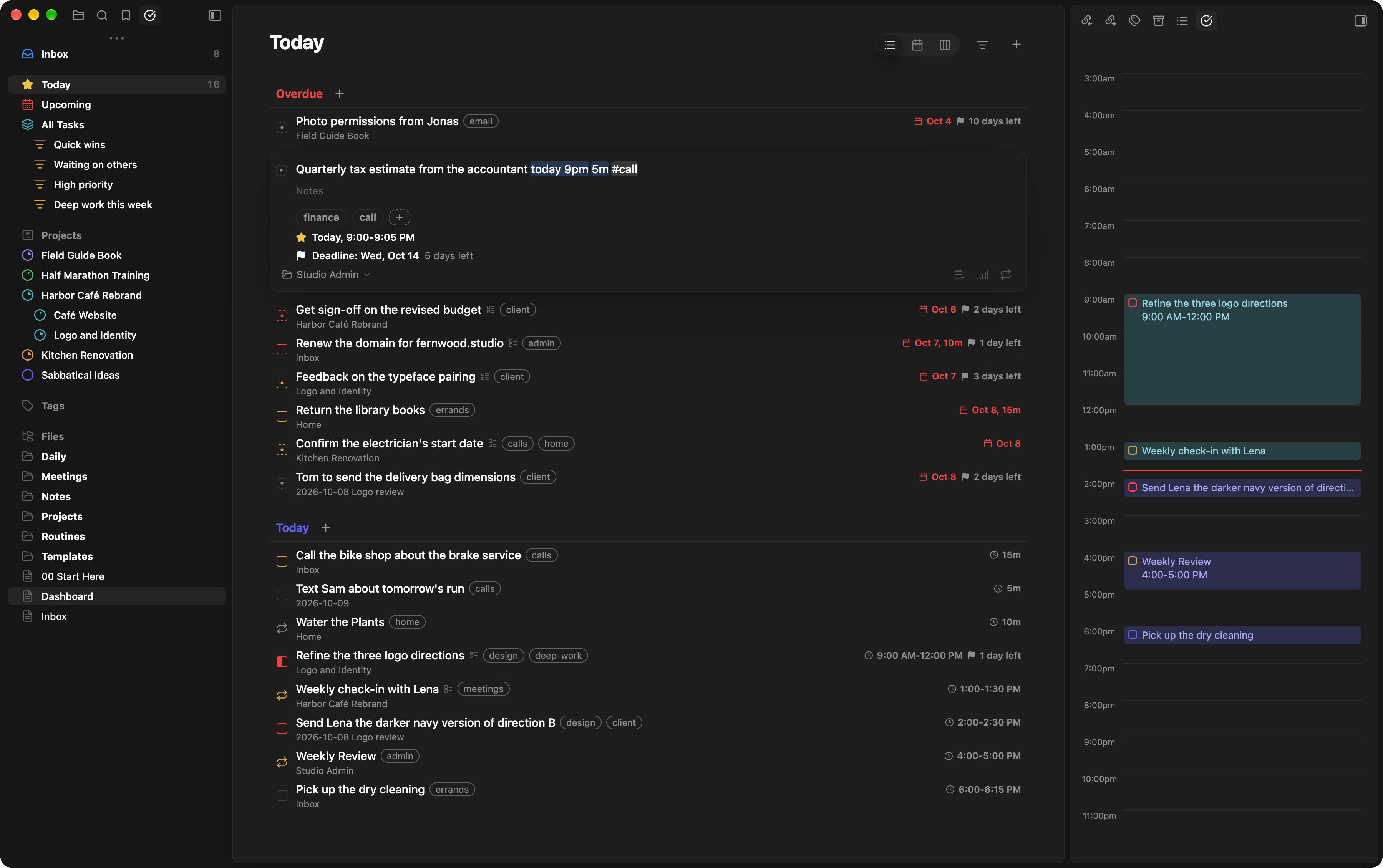This screenshot has height=868, width=1383.
Task: Check off Call the bike shop task
Action: click(282, 562)
